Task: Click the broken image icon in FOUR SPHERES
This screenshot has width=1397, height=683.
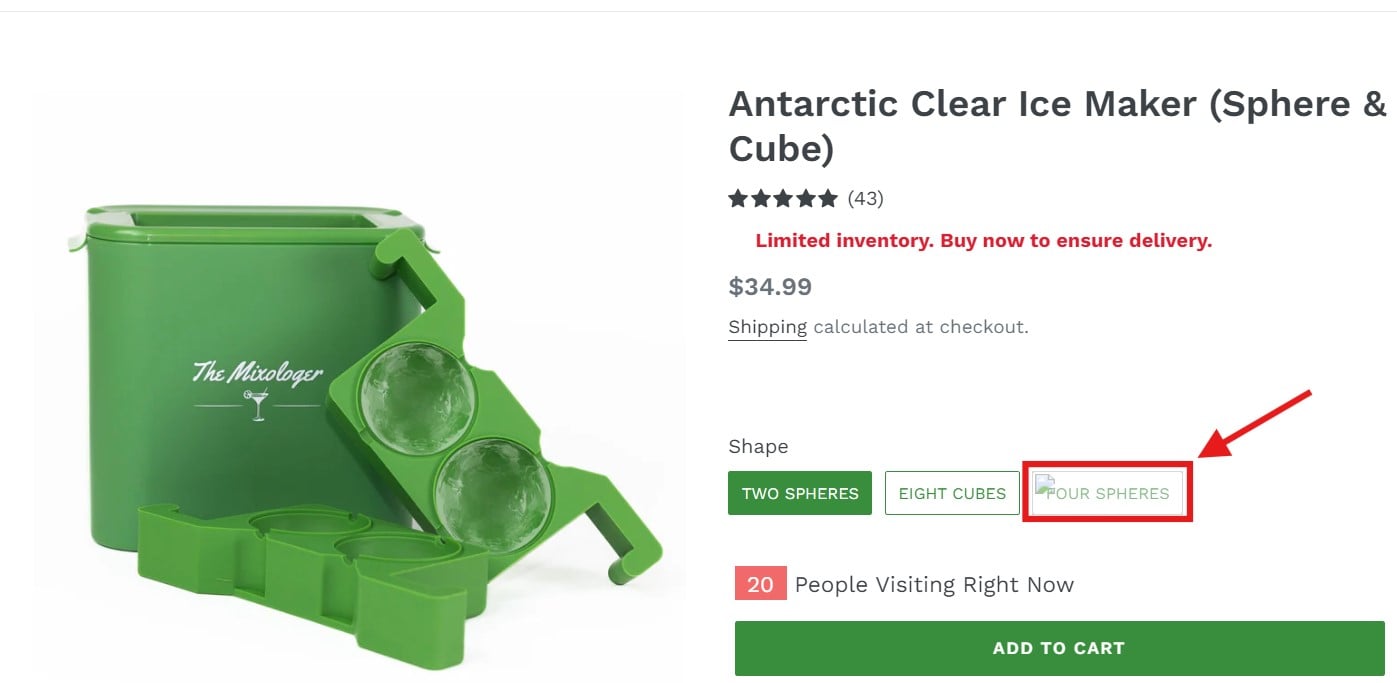Action: point(1045,487)
